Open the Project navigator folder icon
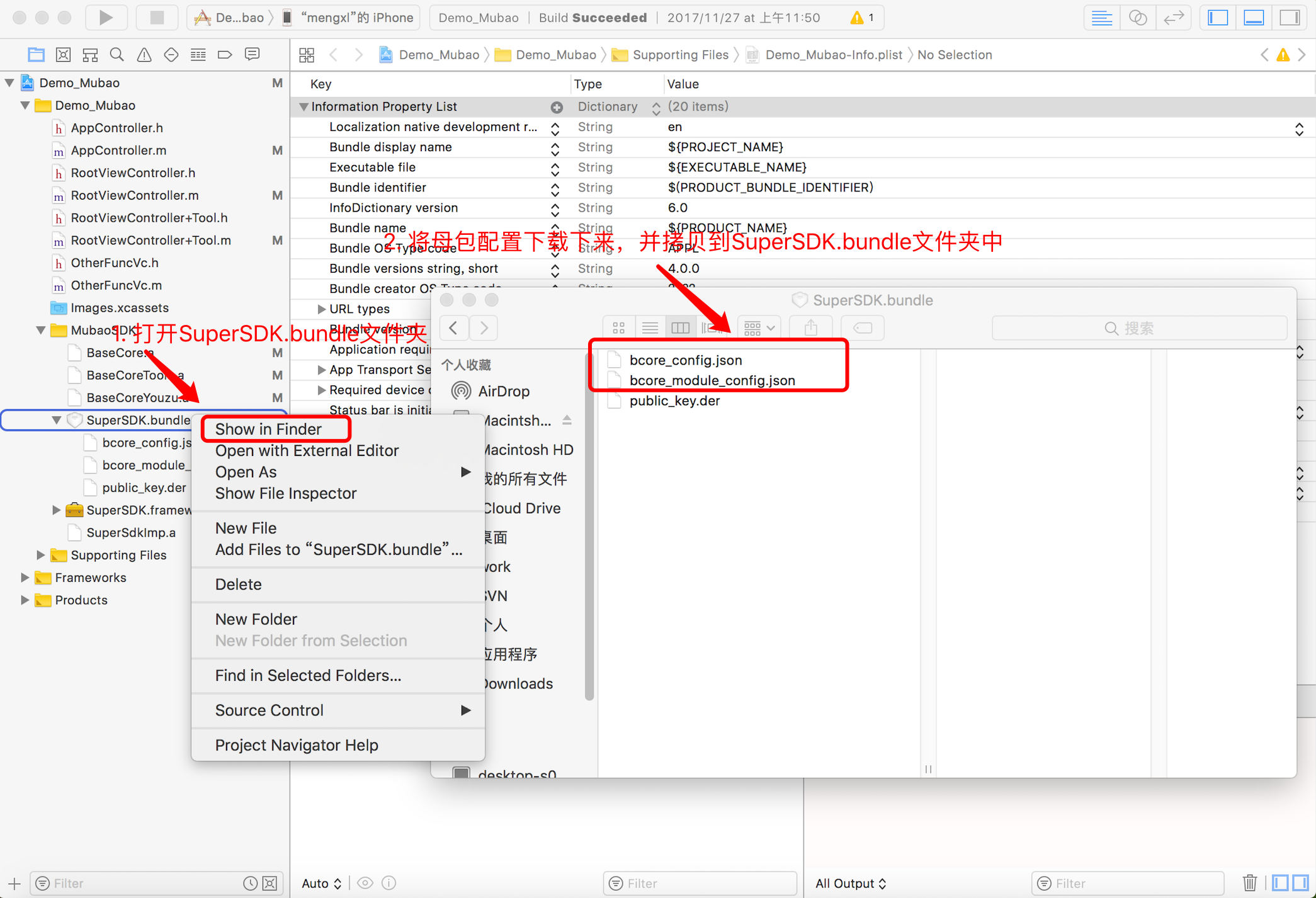1316x898 pixels. click(37, 55)
